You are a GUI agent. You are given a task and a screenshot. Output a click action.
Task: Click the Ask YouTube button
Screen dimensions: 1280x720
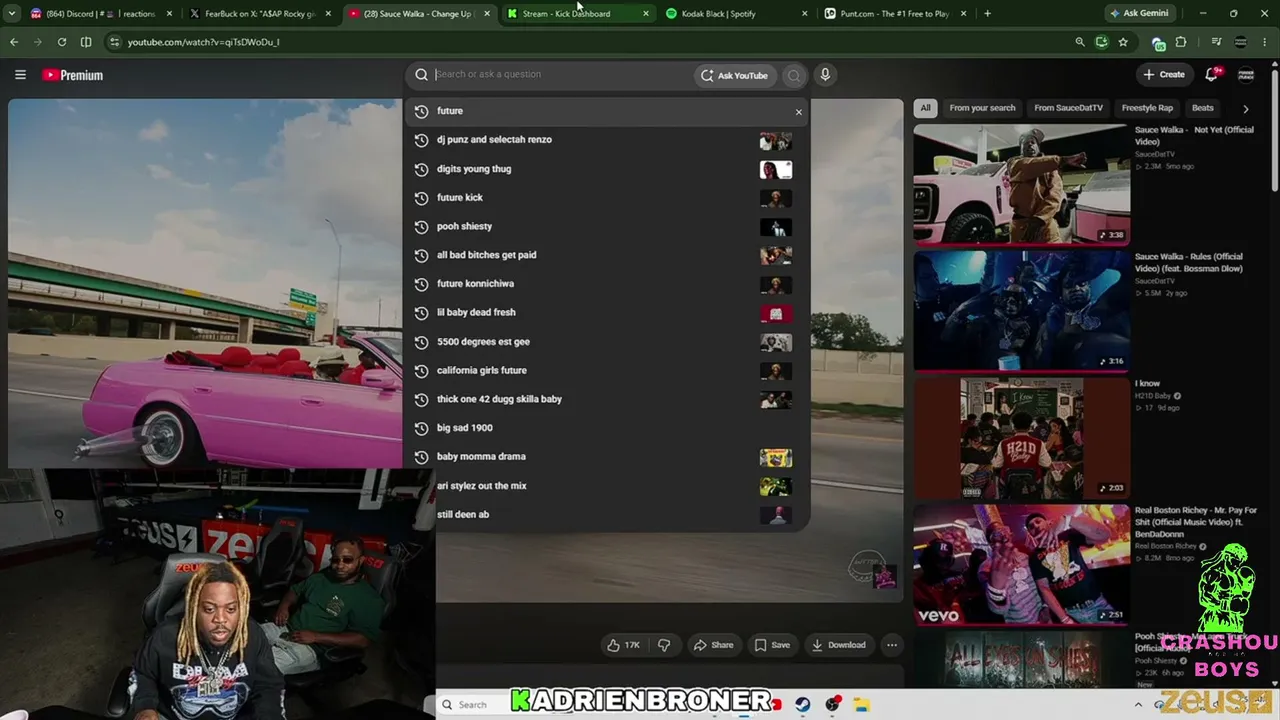734,75
